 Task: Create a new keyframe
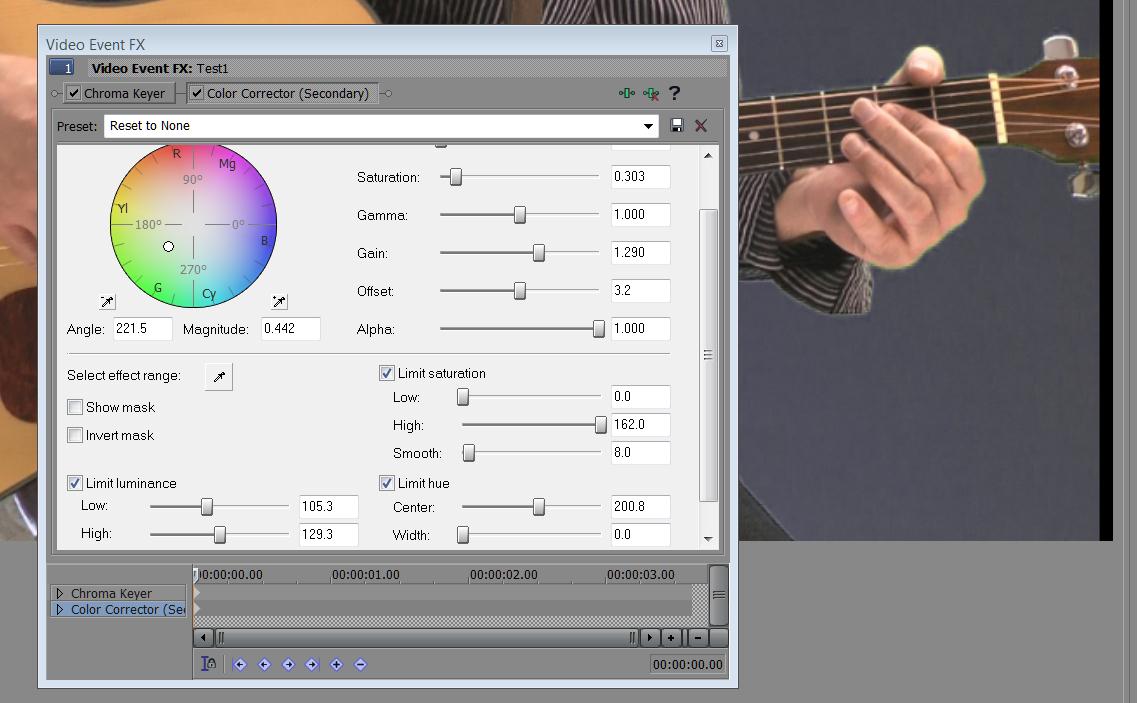336,665
